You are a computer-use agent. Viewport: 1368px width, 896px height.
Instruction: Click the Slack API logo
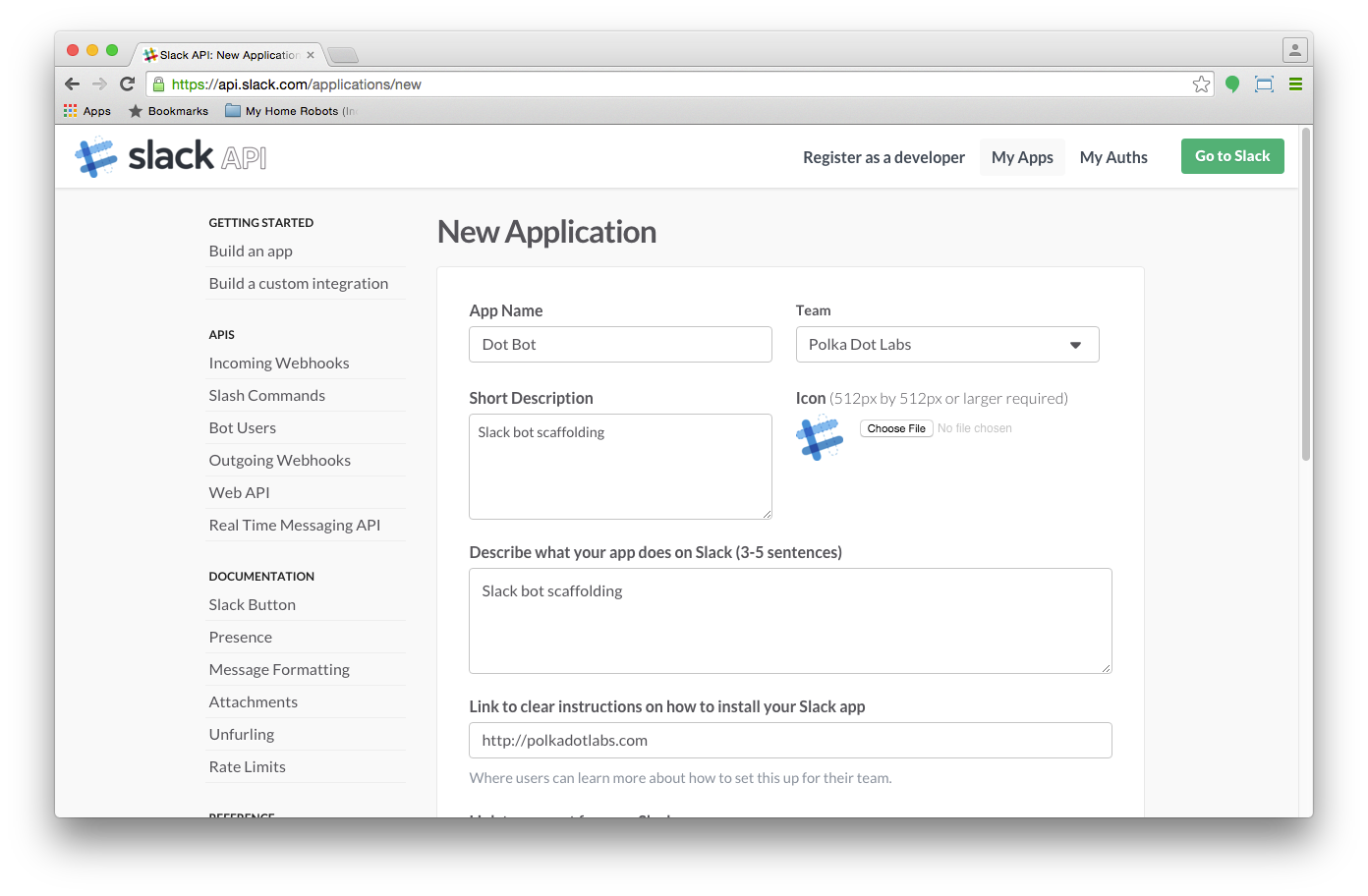(x=171, y=157)
